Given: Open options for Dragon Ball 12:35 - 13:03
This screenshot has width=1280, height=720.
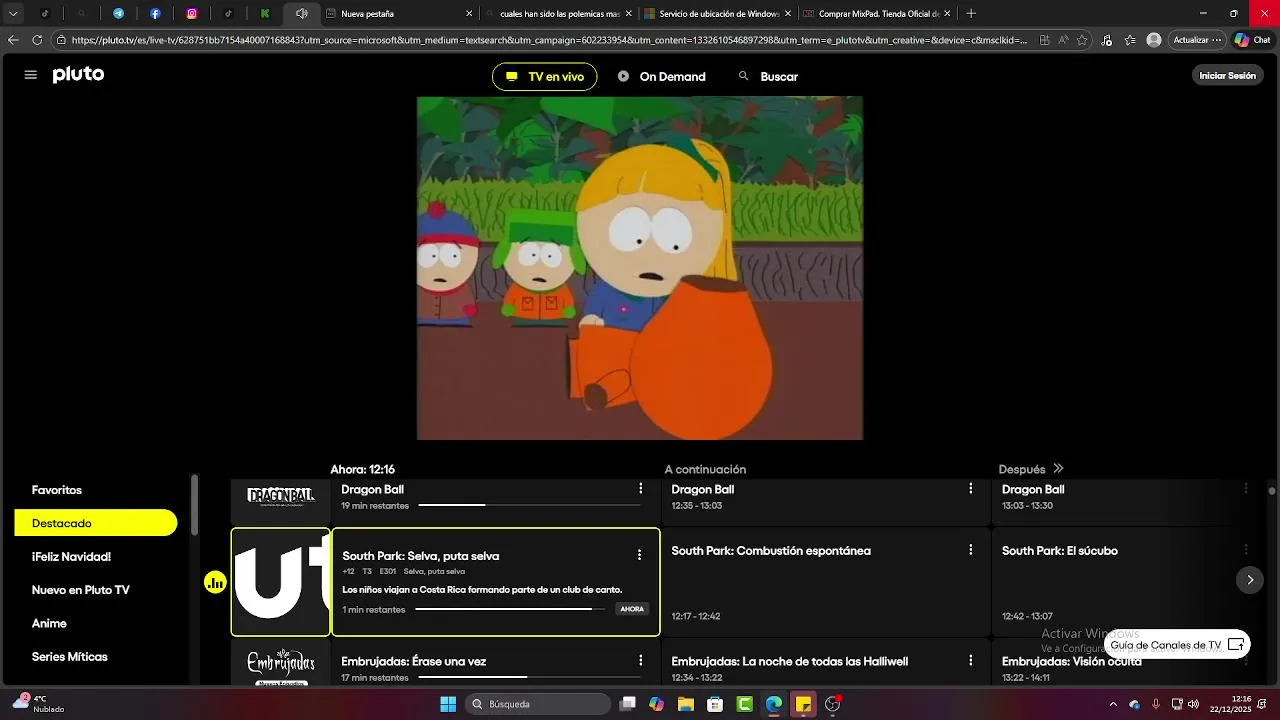Looking at the screenshot, I should [x=970, y=489].
